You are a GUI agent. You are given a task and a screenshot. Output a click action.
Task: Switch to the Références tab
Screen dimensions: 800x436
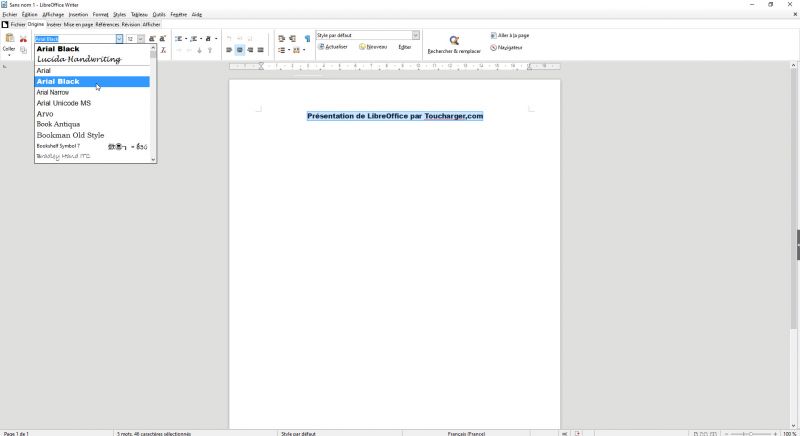click(107, 24)
